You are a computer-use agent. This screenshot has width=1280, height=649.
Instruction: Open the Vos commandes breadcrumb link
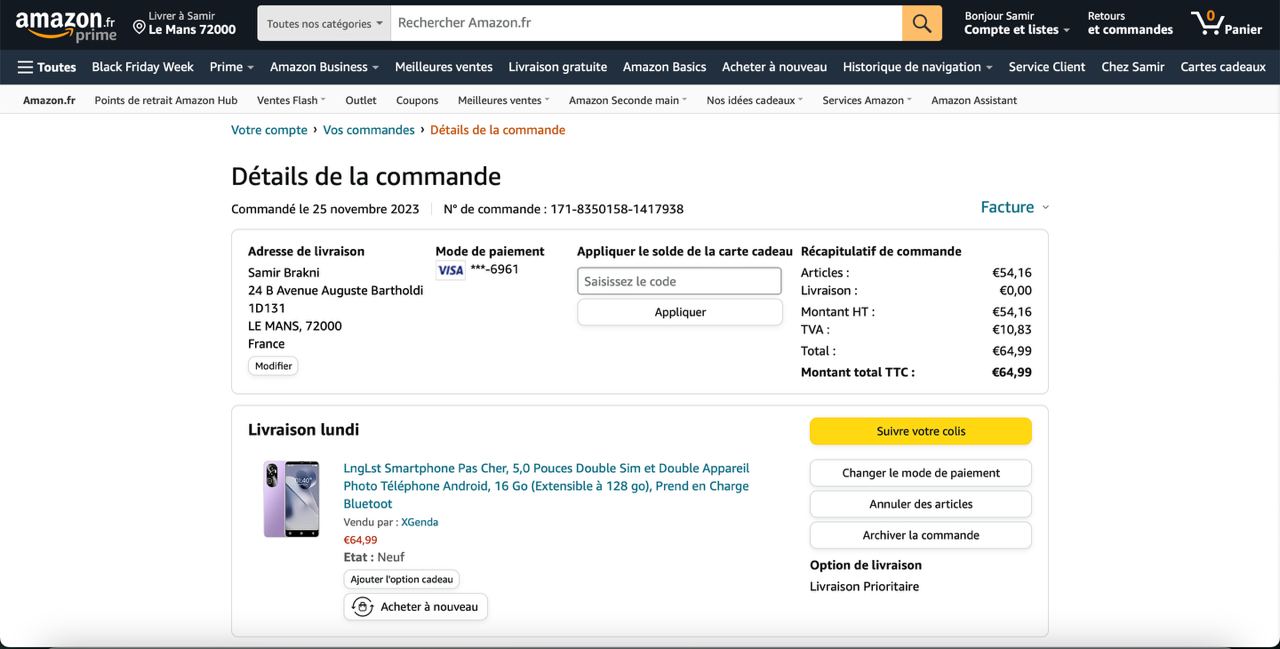tap(368, 130)
